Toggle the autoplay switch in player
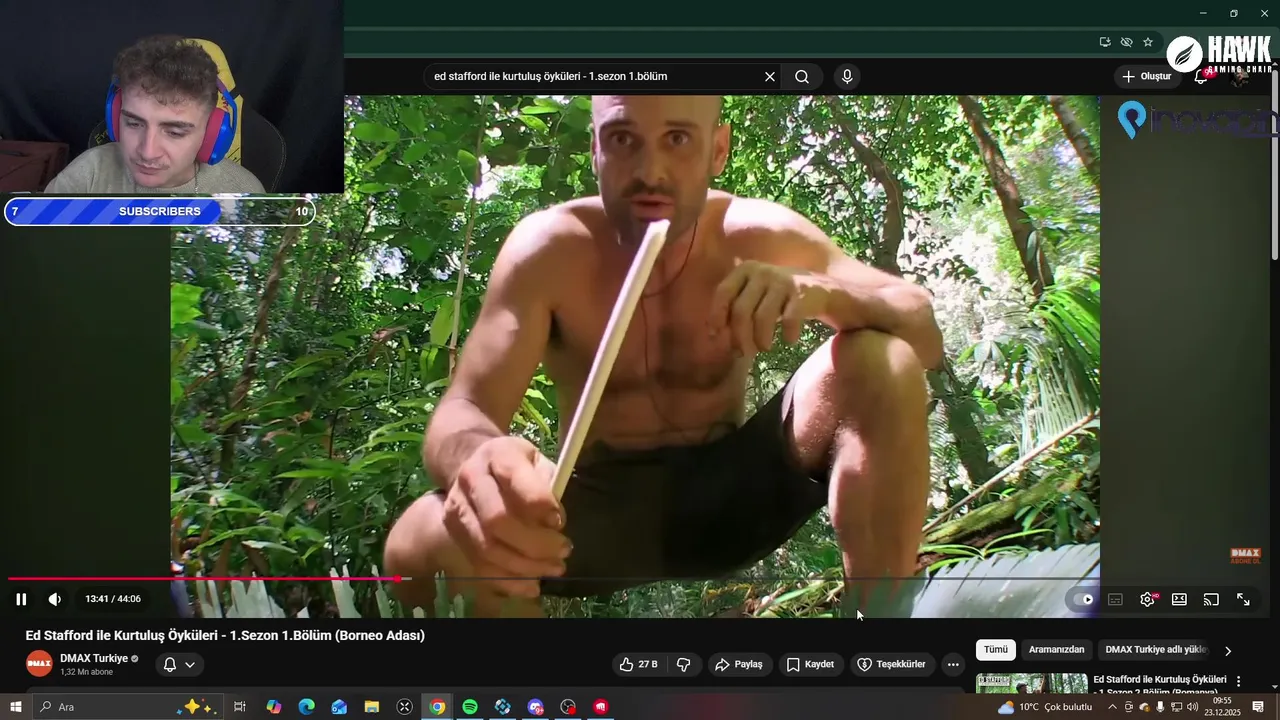The width and height of the screenshot is (1280, 720). (x=1083, y=599)
